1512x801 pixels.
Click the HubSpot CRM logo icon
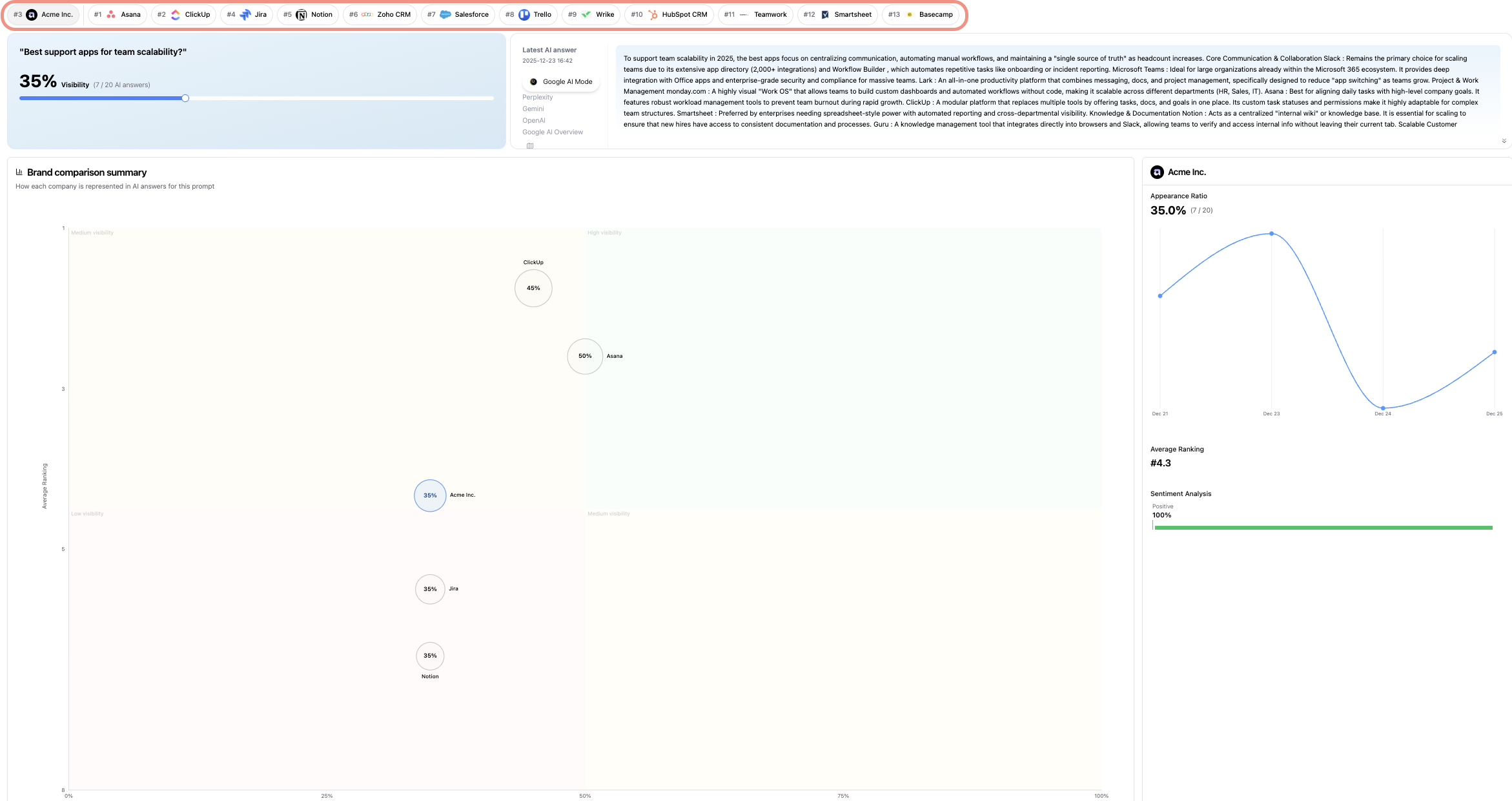653,14
